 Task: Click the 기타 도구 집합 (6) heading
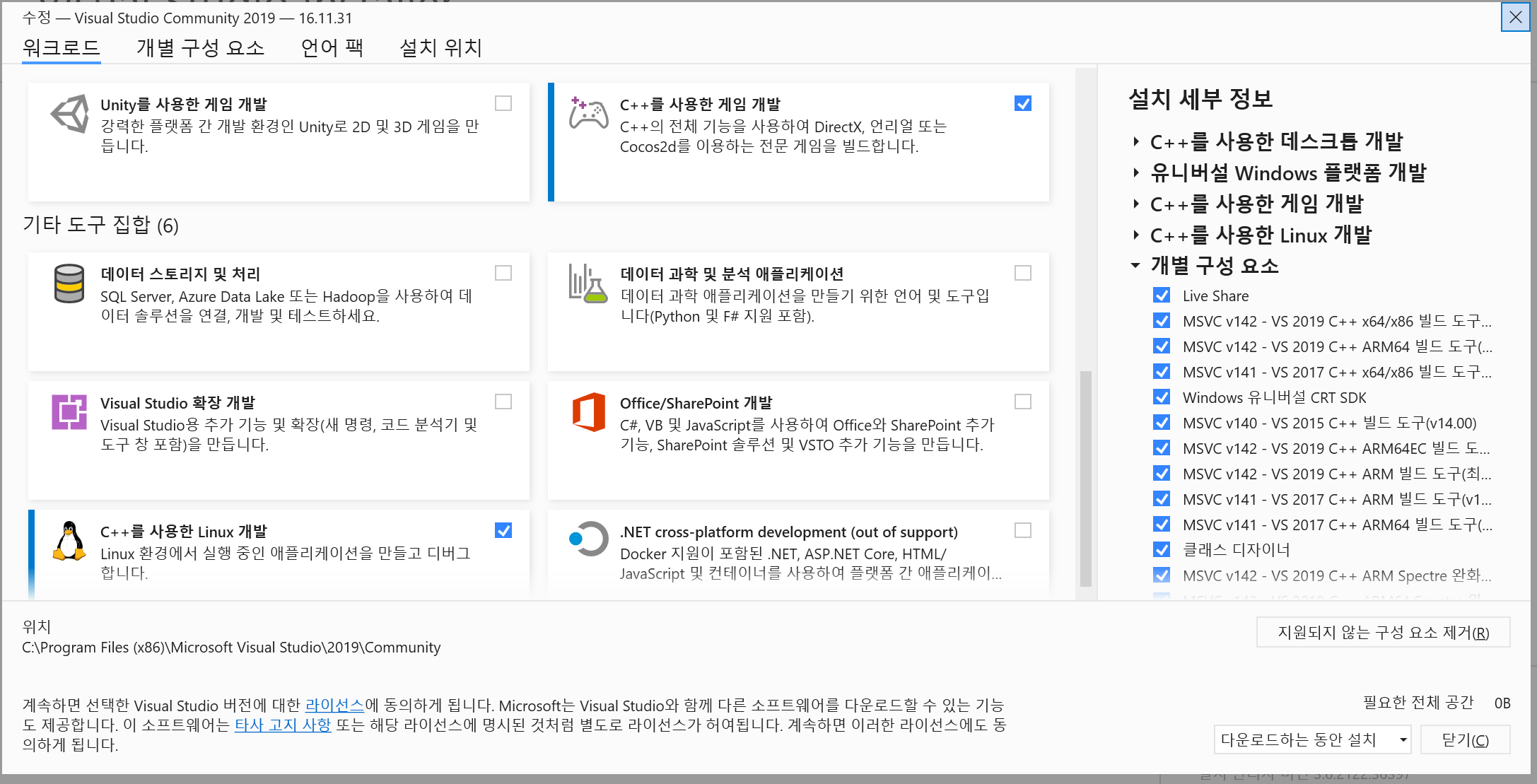click(100, 225)
